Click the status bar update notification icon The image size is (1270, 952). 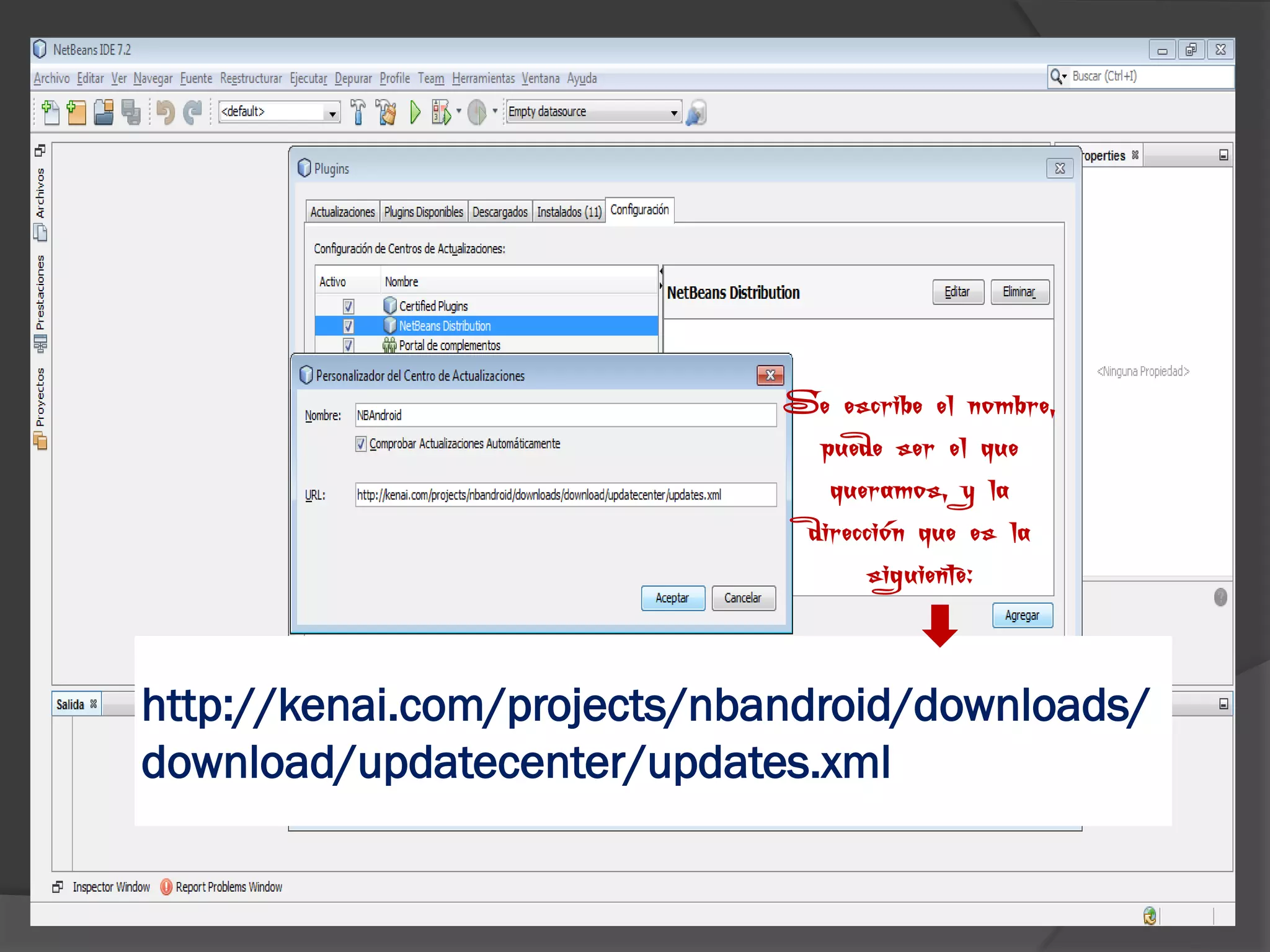tap(1150, 915)
